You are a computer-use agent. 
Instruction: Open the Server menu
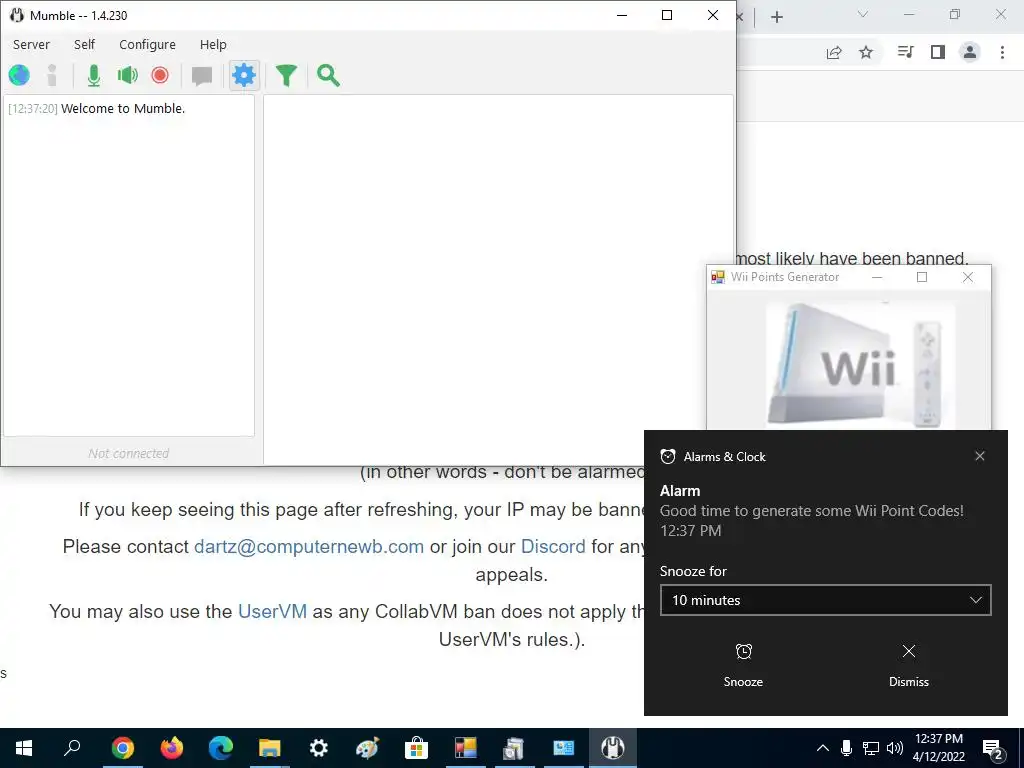31,44
